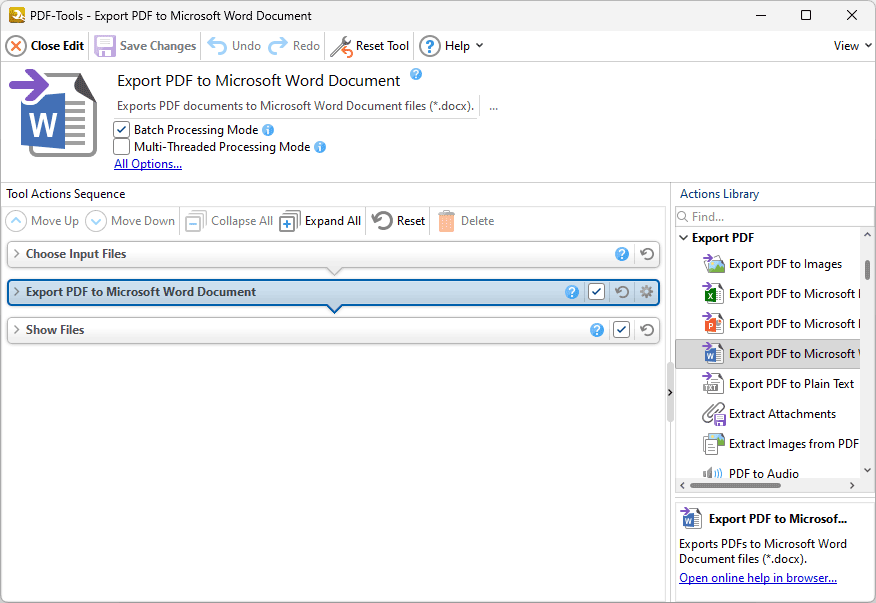Click the library horizontal scrollbar thumb
Screen dimensions: 876x603
[x=735, y=486]
